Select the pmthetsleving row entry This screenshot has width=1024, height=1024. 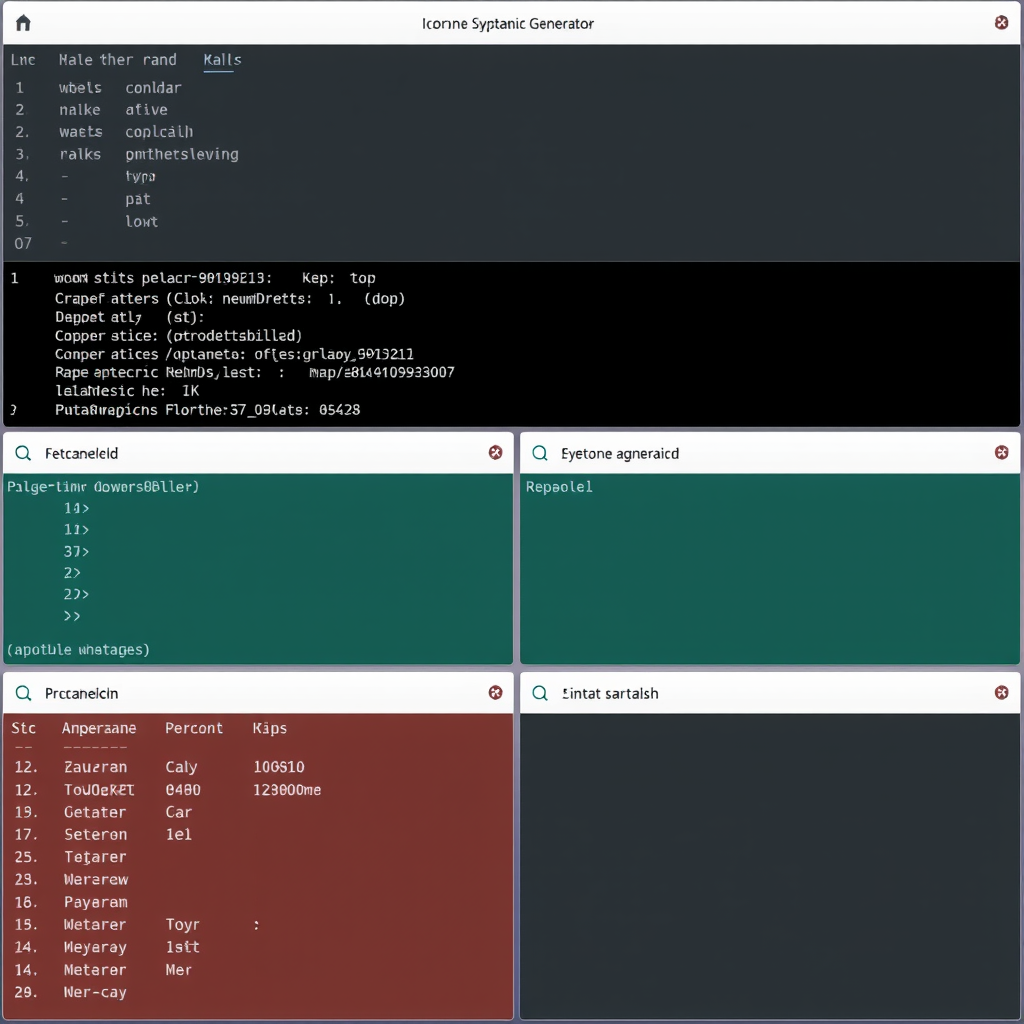click(182, 154)
